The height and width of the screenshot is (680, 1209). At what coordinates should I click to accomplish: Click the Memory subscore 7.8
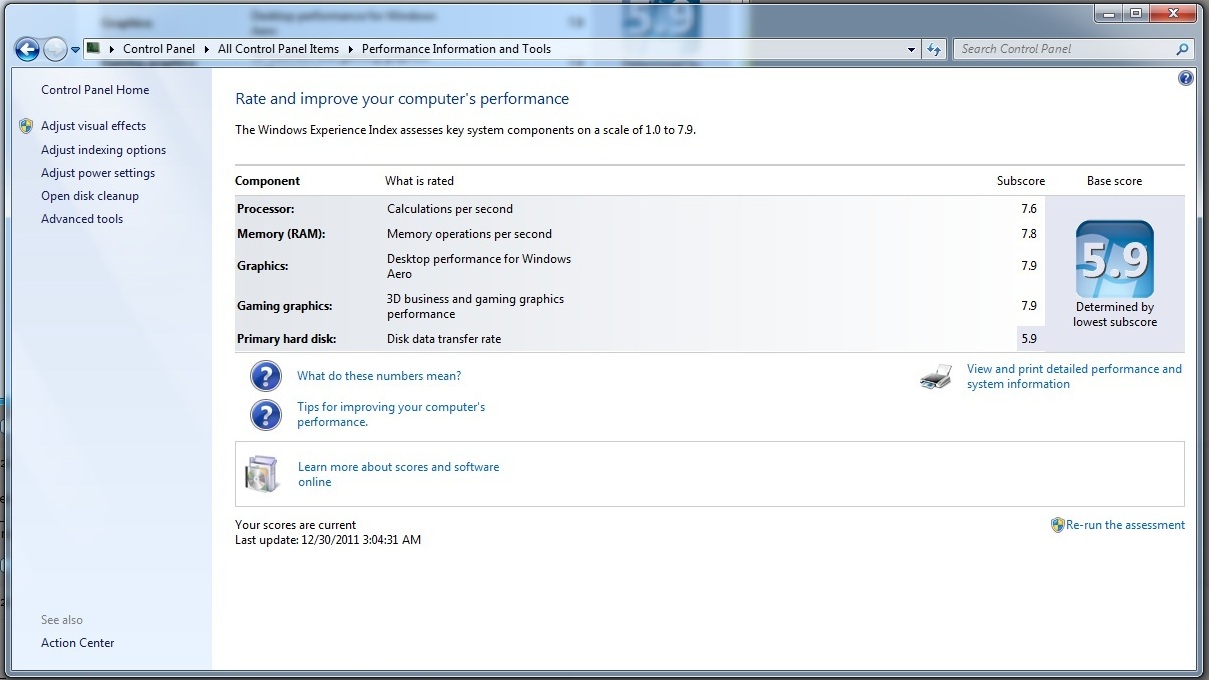pos(1029,234)
